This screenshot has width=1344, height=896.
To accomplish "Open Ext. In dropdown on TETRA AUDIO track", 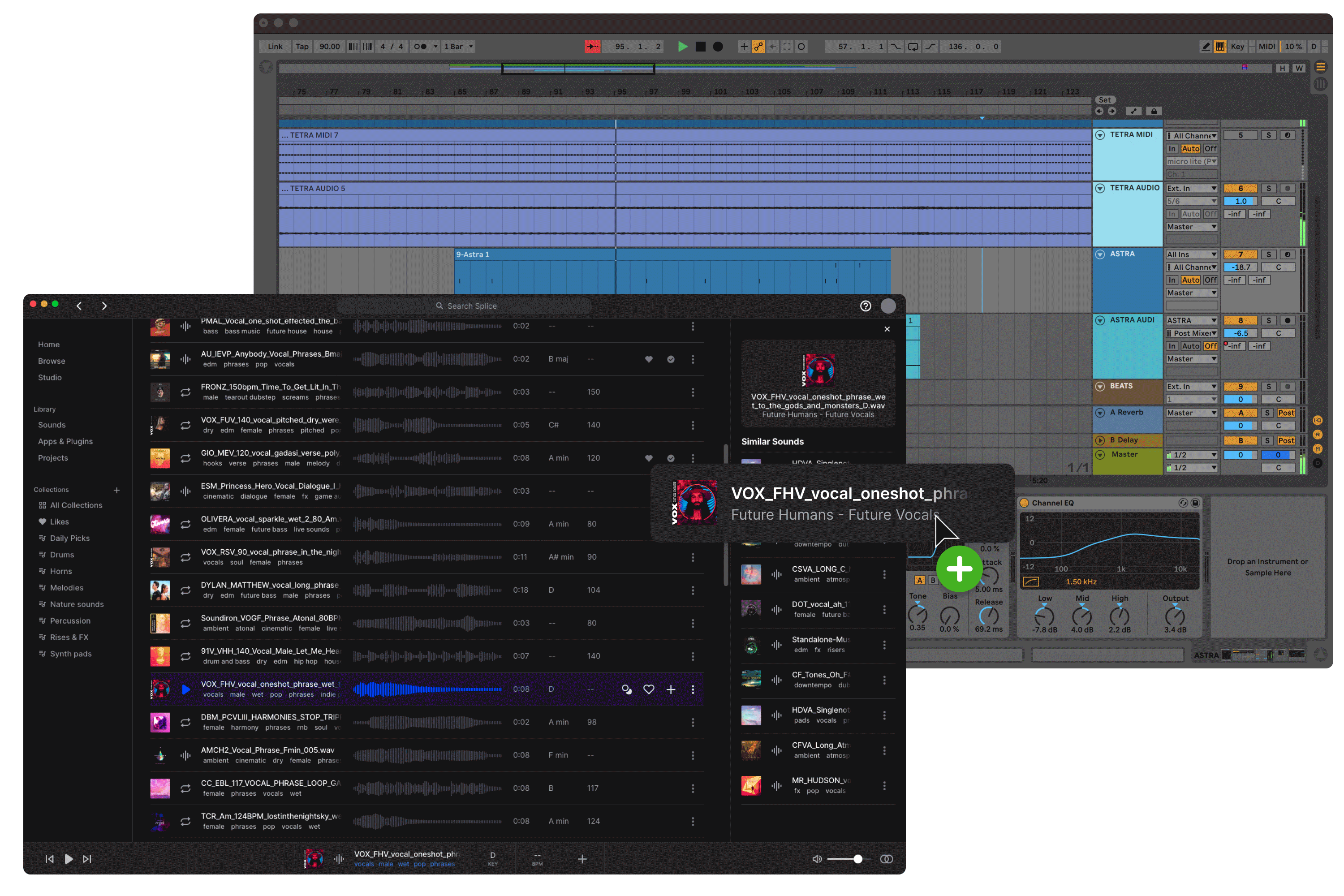I will click(x=1191, y=189).
